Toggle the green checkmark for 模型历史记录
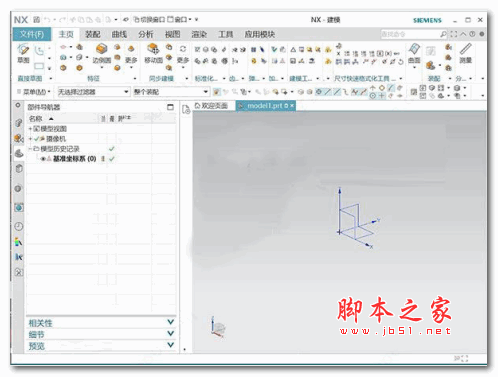498x377 pixels. coord(112,149)
